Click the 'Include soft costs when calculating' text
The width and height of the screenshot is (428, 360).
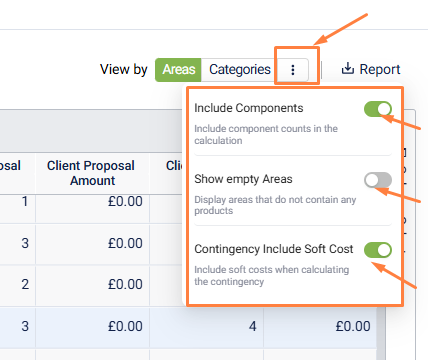(271, 275)
